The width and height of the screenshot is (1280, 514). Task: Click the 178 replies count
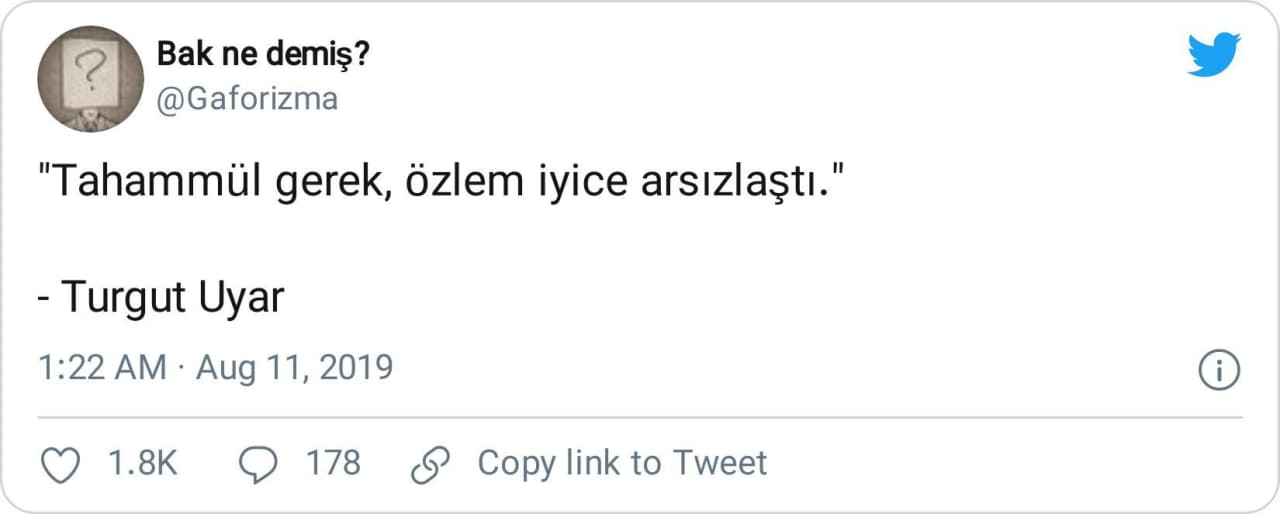click(x=333, y=464)
